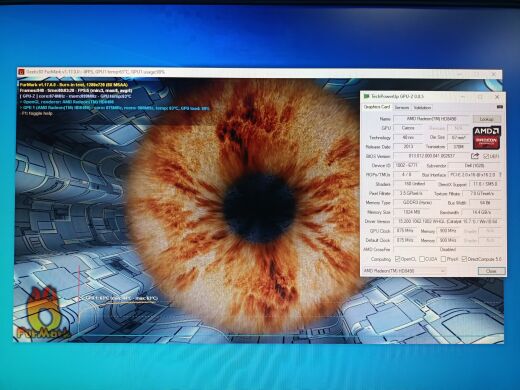Click the GPU Clock field showing 875 MHz
The height and width of the screenshot is (390, 520).
point(405,231)
